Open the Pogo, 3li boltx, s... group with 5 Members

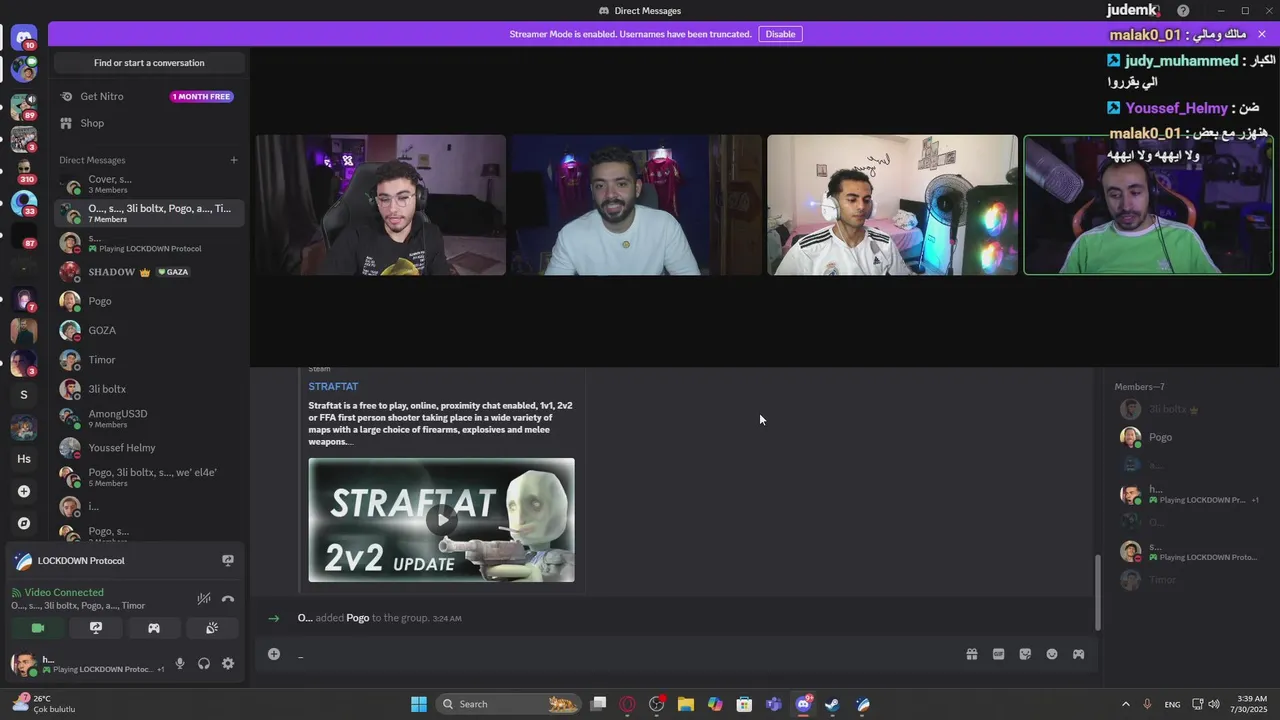click(149, 477)
